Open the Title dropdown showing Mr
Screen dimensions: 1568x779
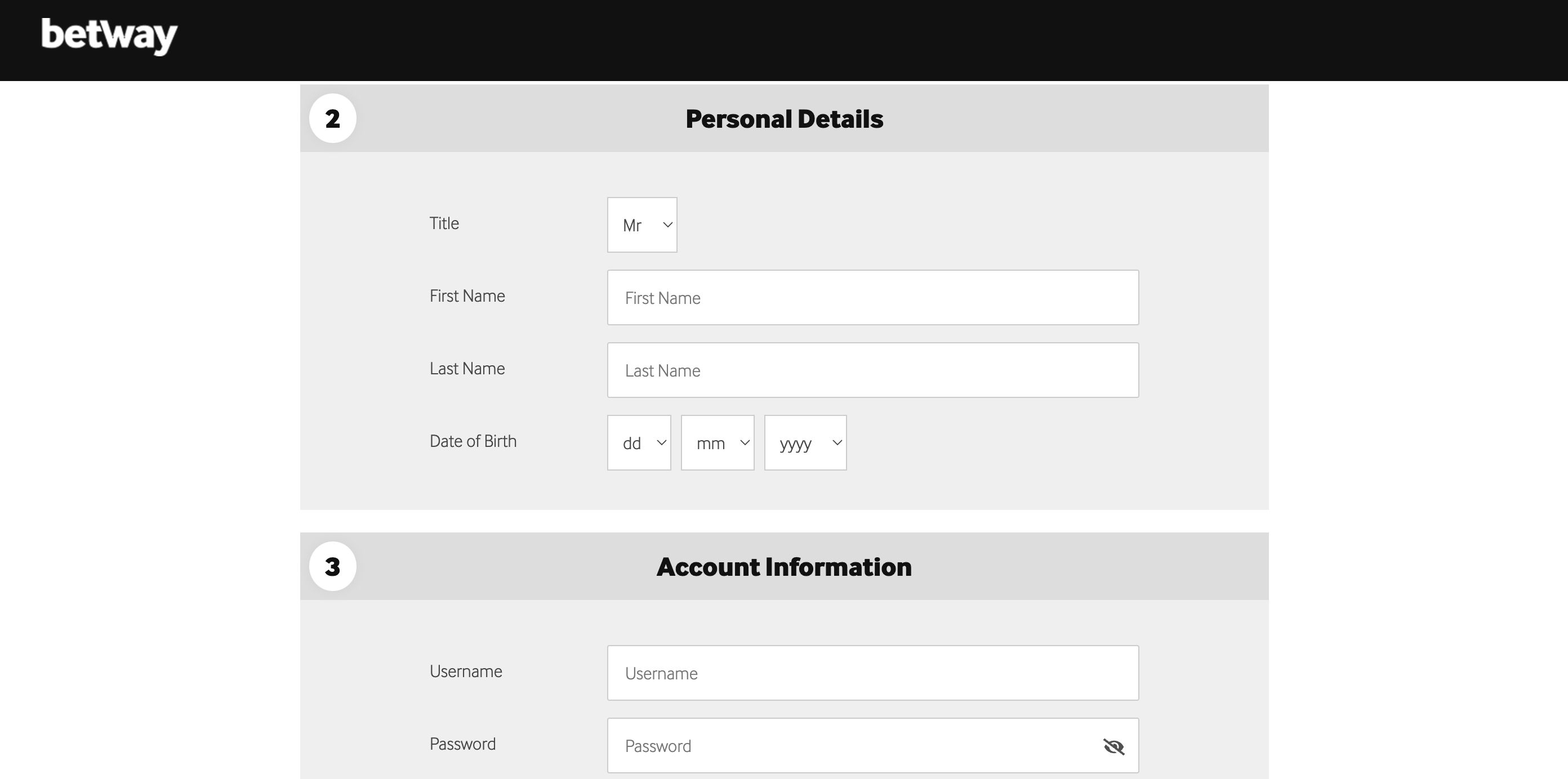pos(642,225)
